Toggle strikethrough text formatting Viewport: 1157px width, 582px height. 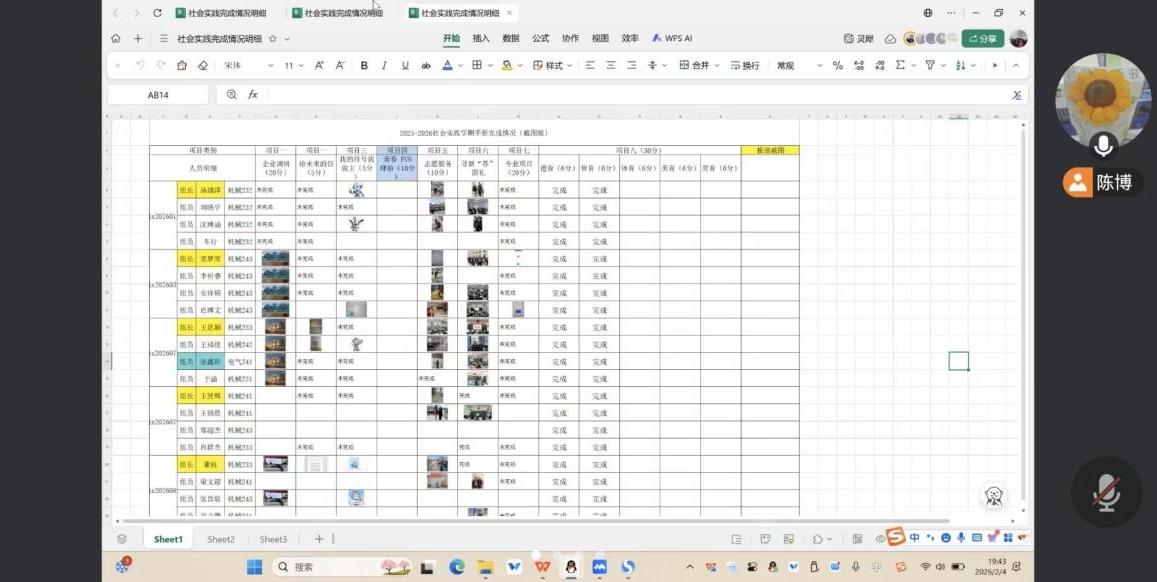tap(426, 65)
